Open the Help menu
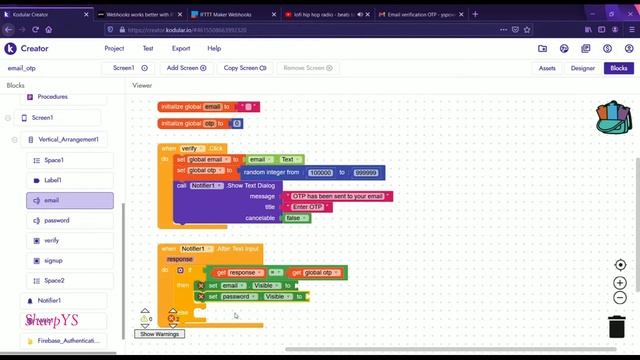640x360 pixels. click(x=214, y=49)
